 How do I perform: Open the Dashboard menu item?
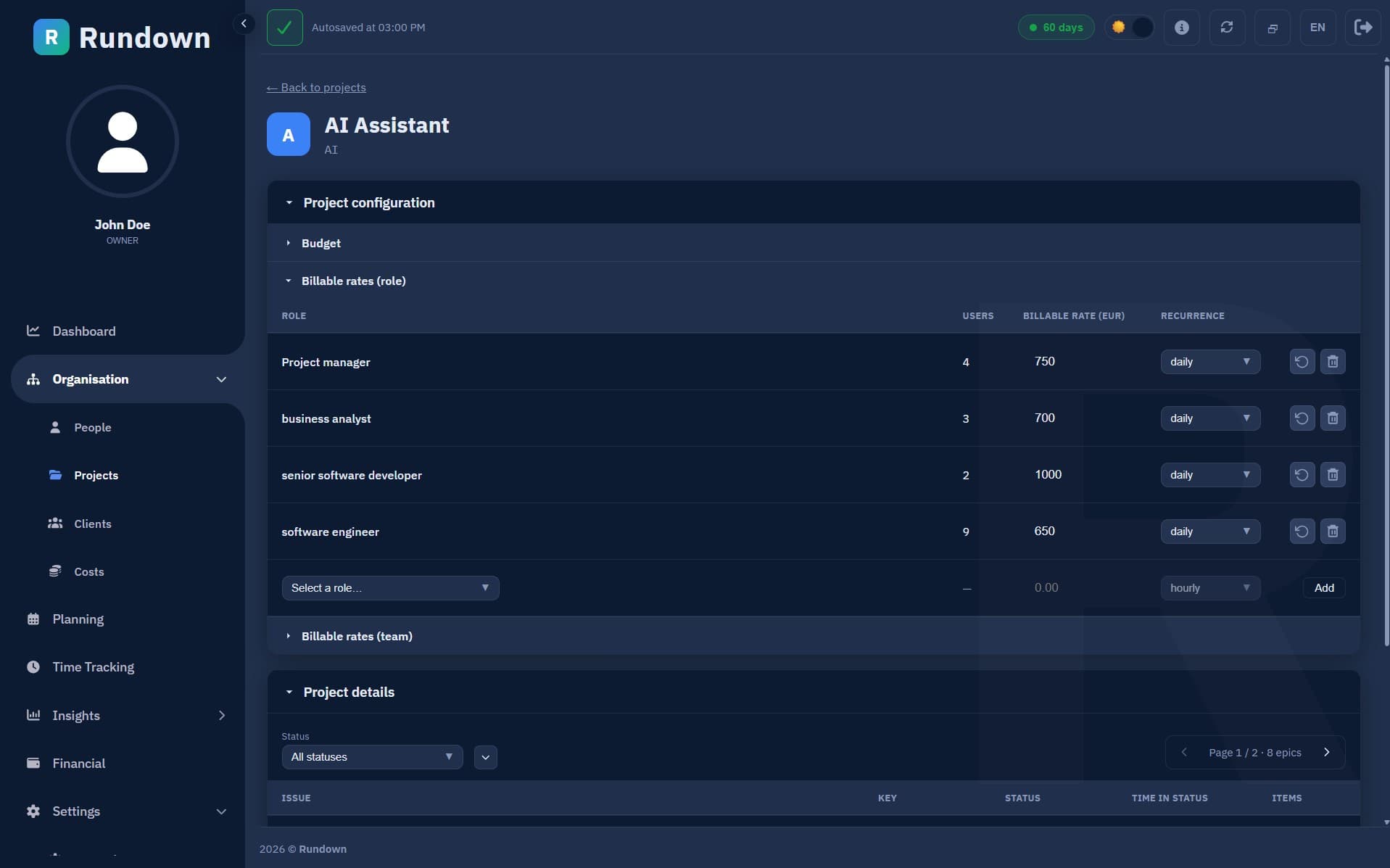pos(83,331)
